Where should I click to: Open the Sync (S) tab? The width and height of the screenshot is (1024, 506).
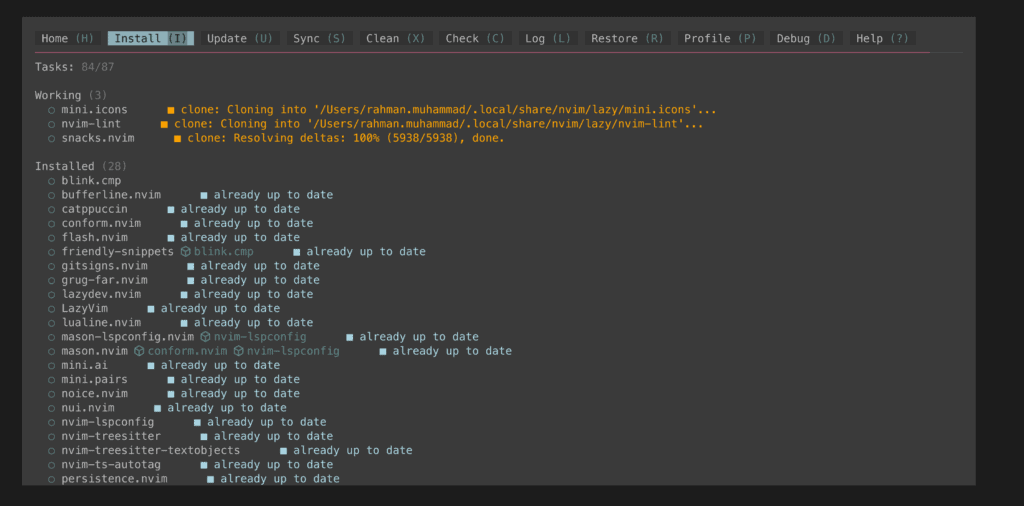tap(319, 39)
